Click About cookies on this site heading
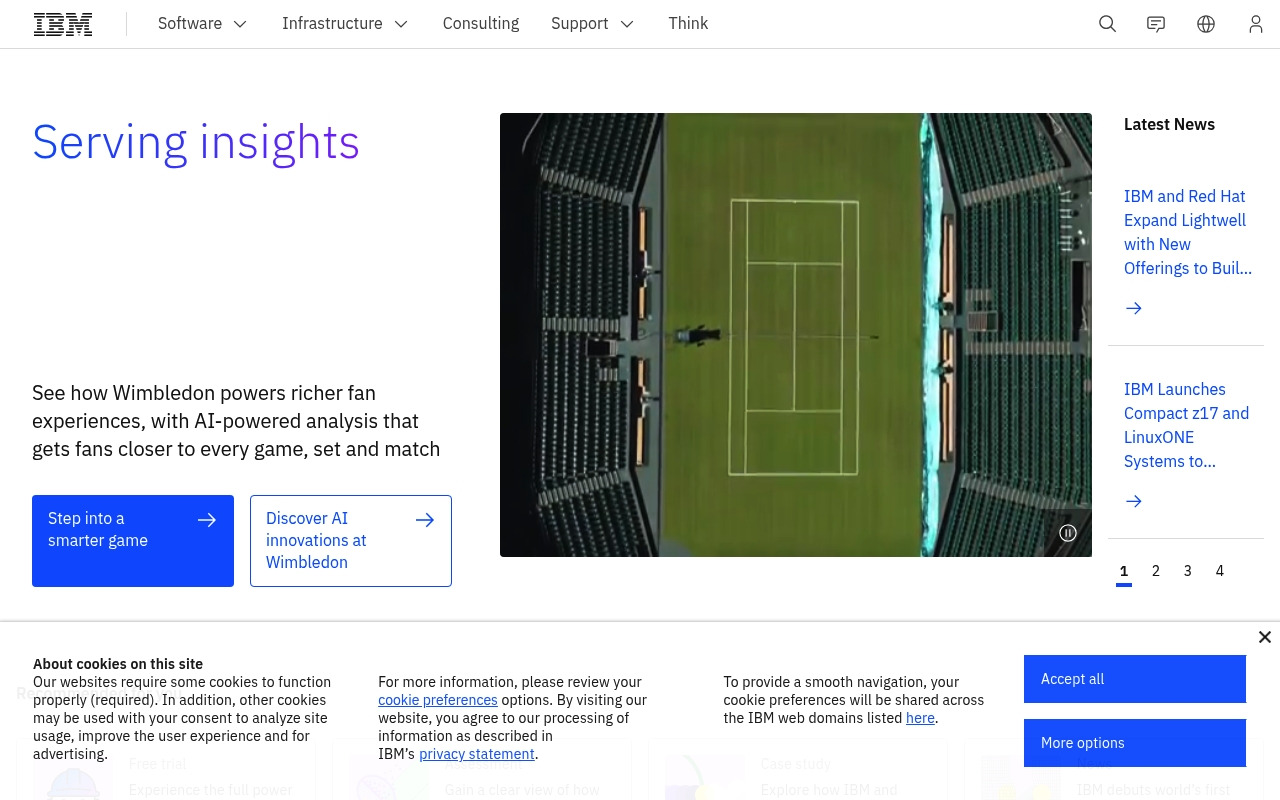Viewport: 1280px width, 800px height. 118,664
